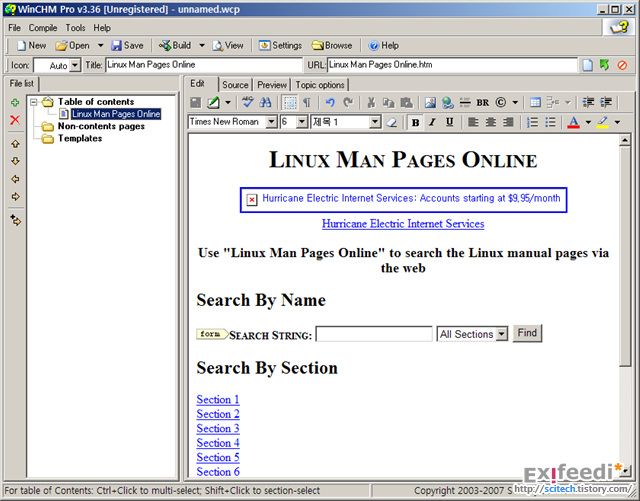Toggle show borders grid icon
The height and width of the screenshot is (501, 640).
point(289,102)
